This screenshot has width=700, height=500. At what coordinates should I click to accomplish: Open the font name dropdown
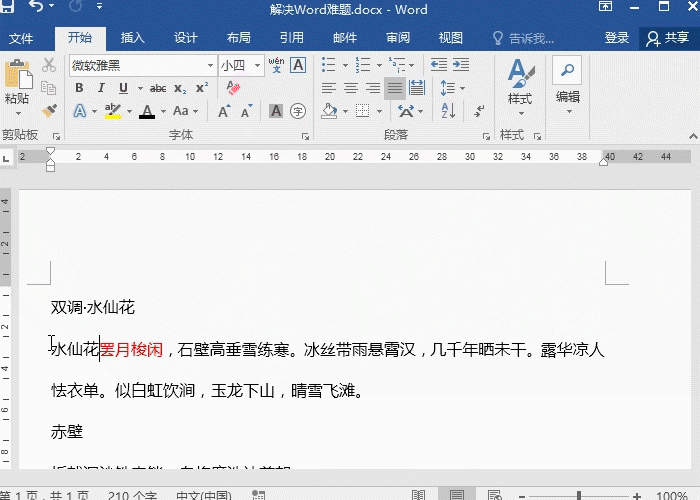[x=210, y=66]
